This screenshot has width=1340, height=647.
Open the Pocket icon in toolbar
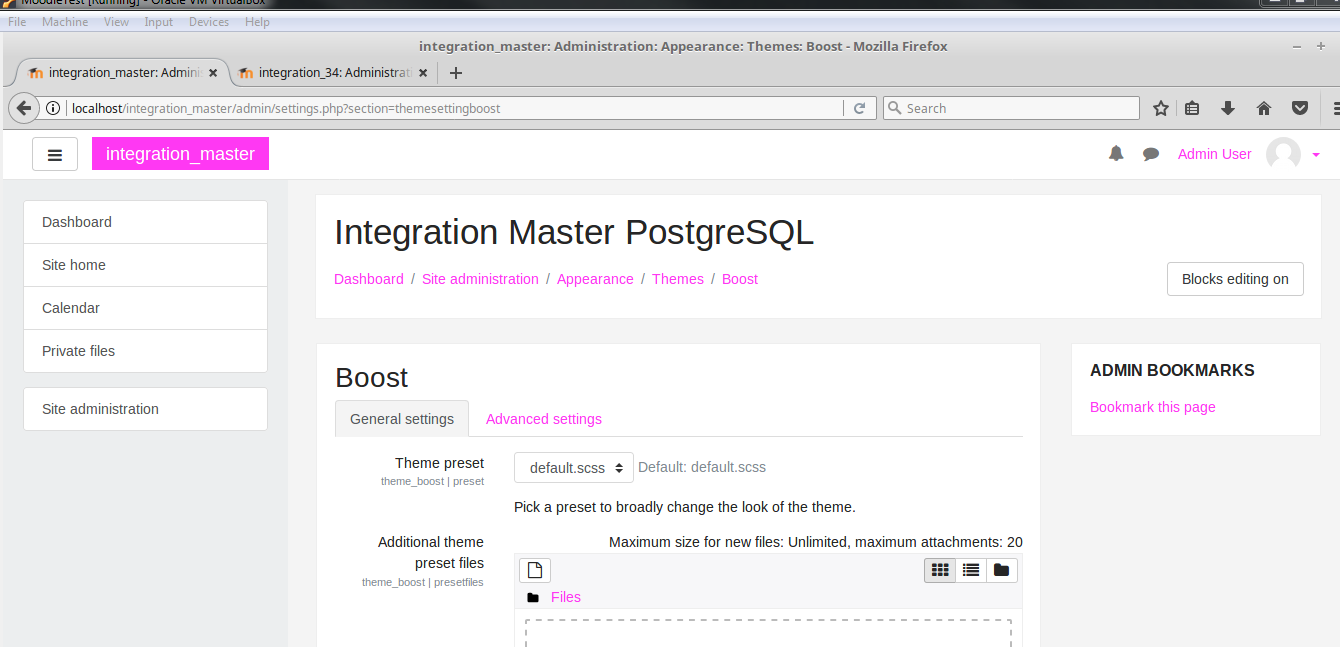point(1300,108)
